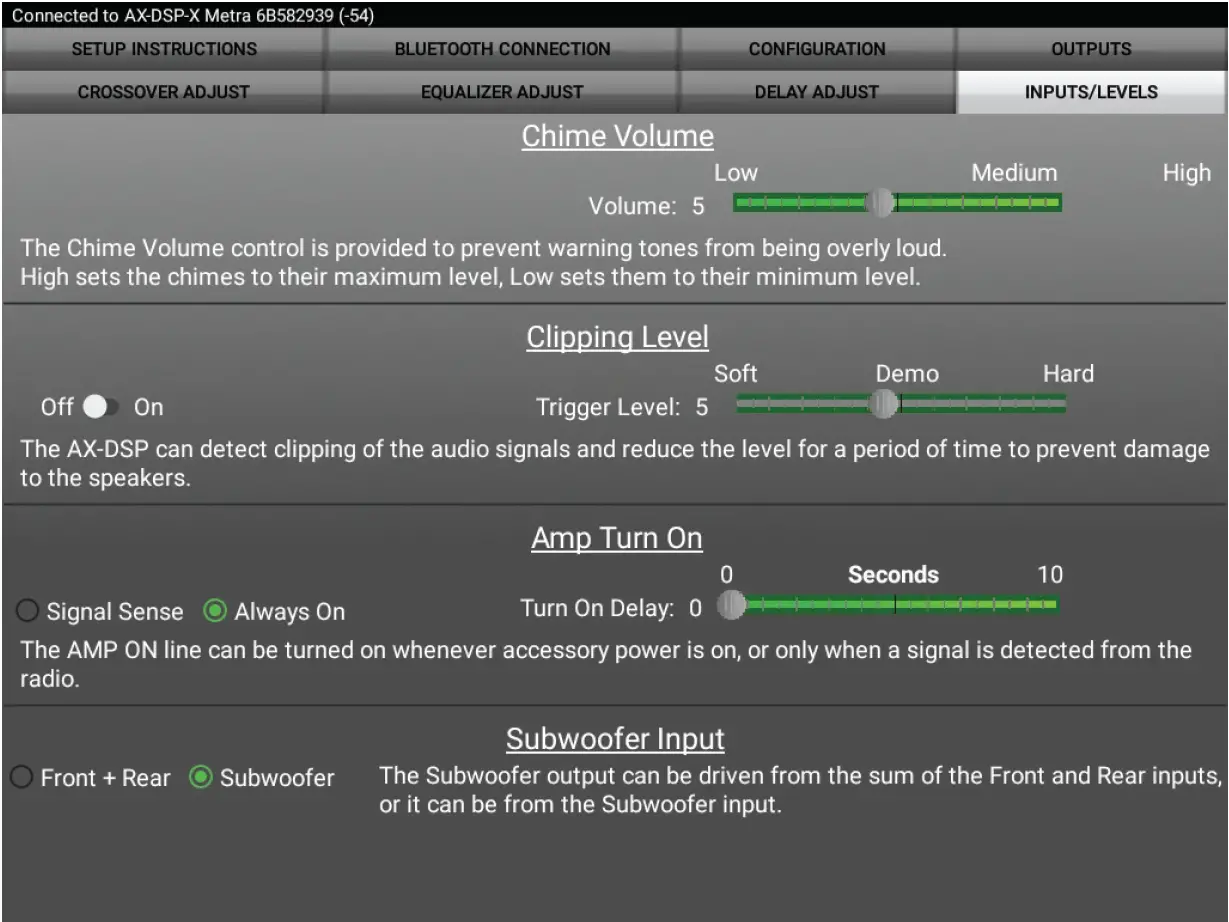Click the Demo marker above the Trigger Level slider
This screenshot has width=1229, height=922.
tap(906, 374)
